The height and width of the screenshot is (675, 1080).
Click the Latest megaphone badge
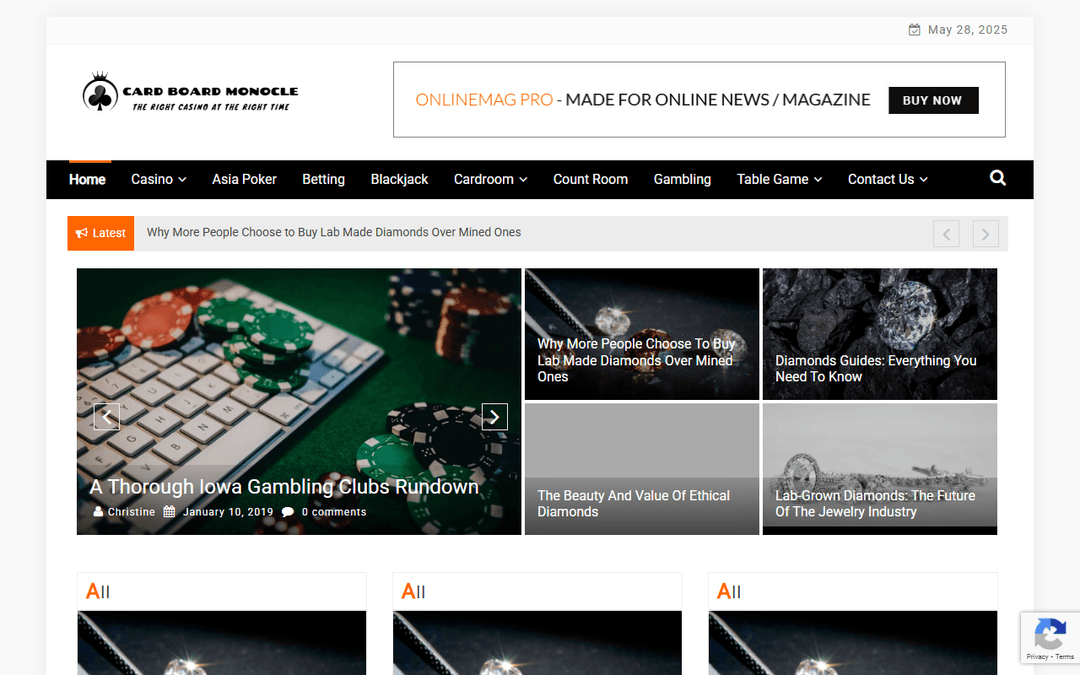pos(101,233)
